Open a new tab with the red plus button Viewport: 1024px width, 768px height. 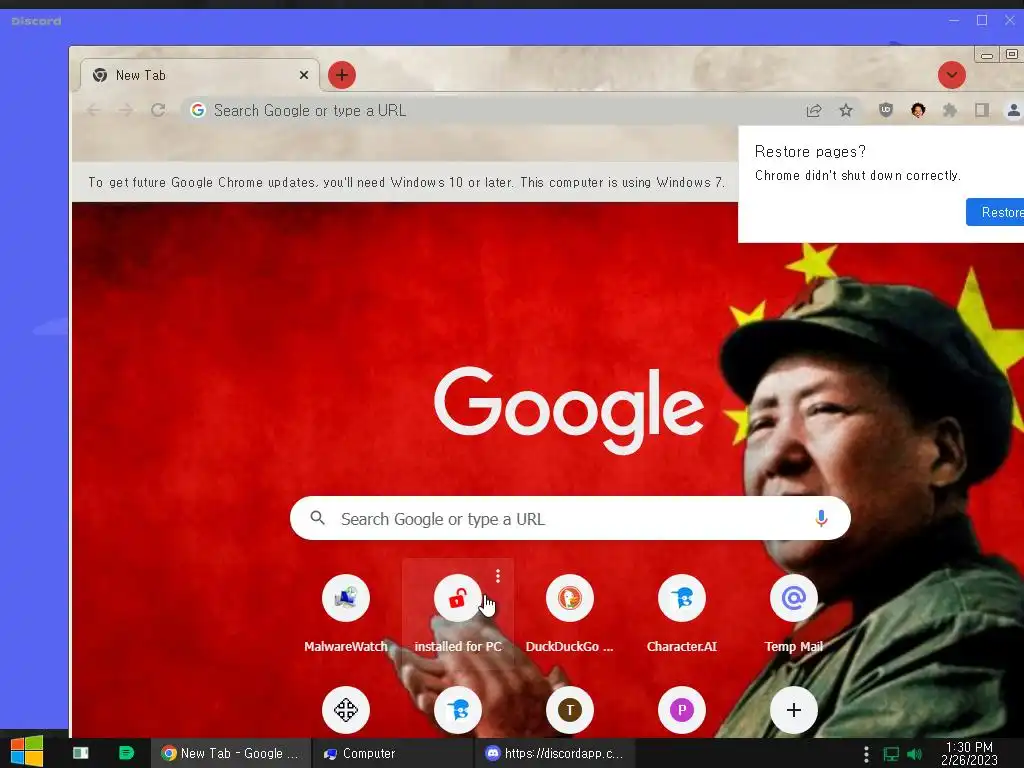342,75
